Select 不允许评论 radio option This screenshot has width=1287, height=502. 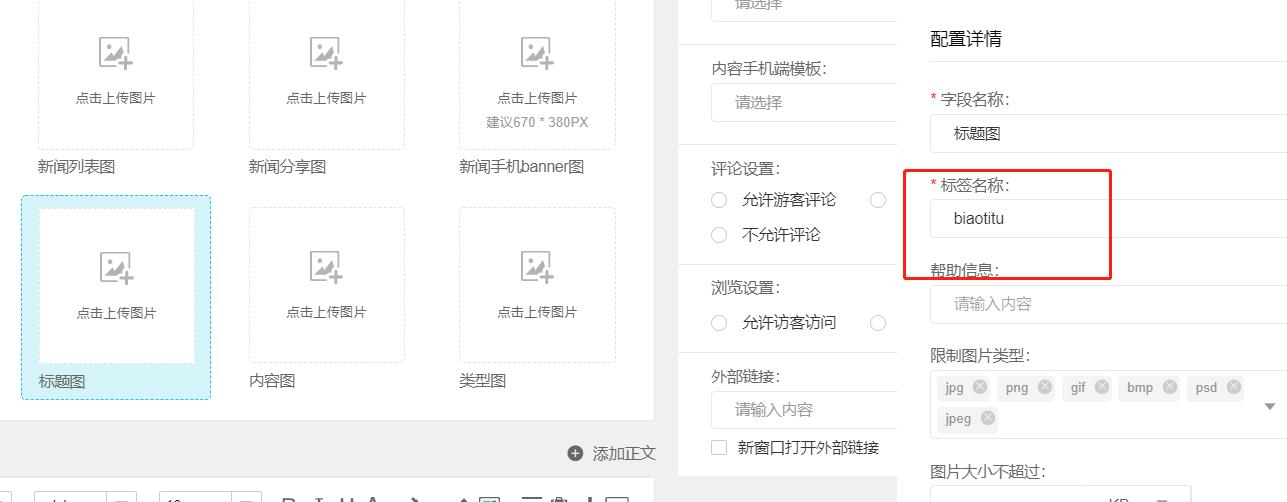[x=719, y=235]
